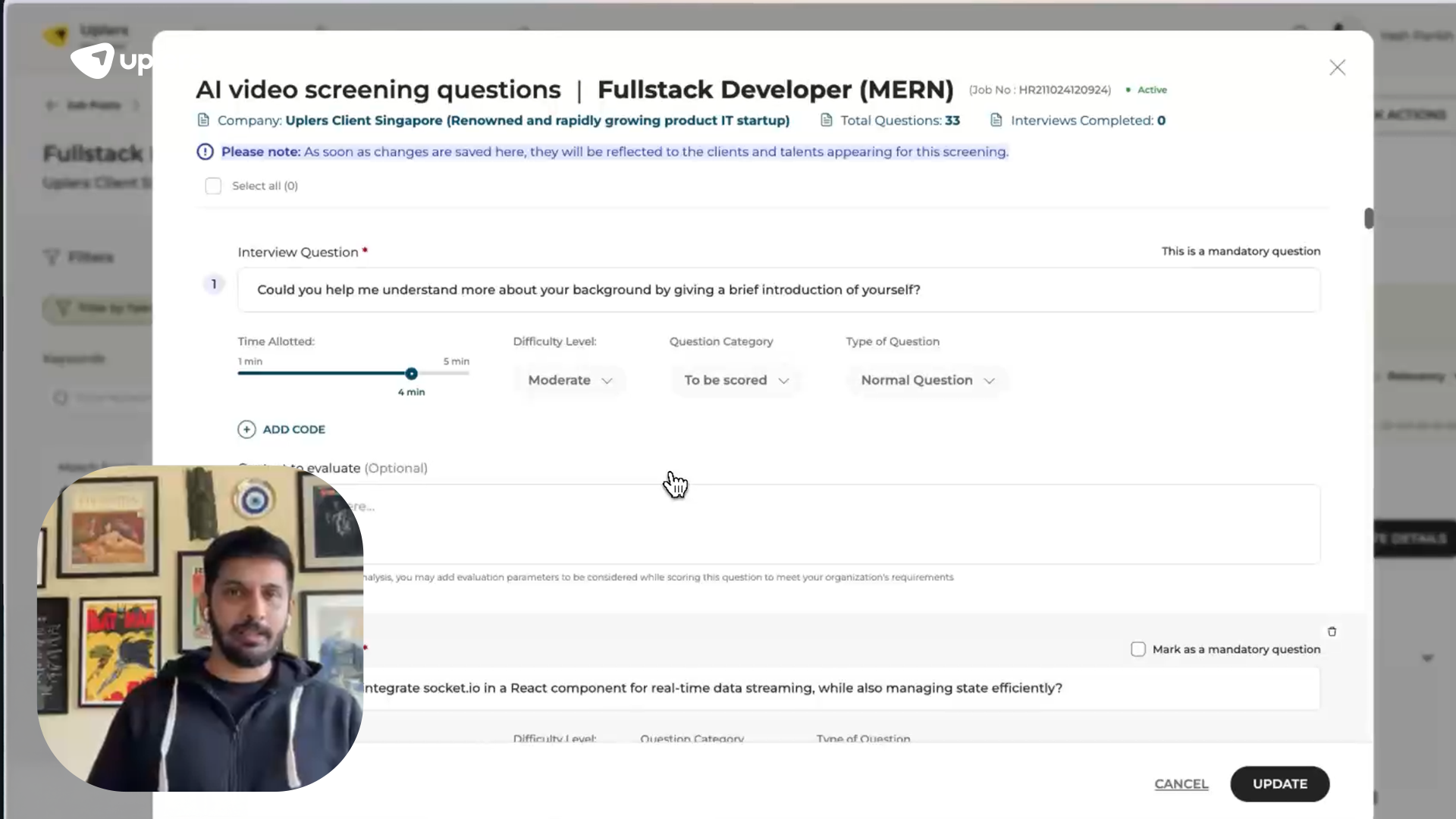Tick the Select all (0) checkbox
This screenshot has height=819, width=1456.
pyautogui.click(x=213, y=186)
